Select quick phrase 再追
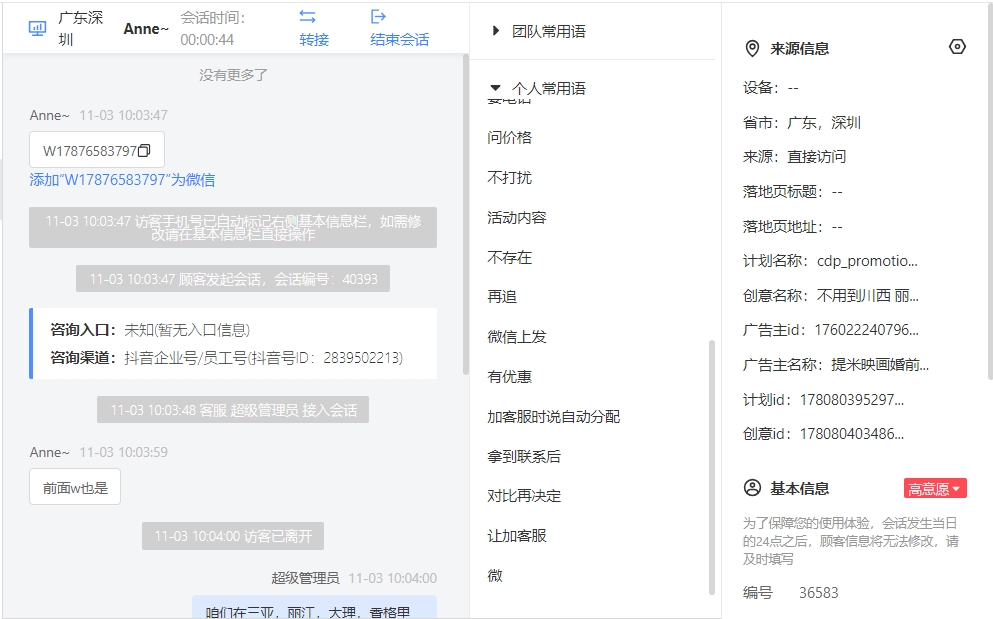 (502, 297)
